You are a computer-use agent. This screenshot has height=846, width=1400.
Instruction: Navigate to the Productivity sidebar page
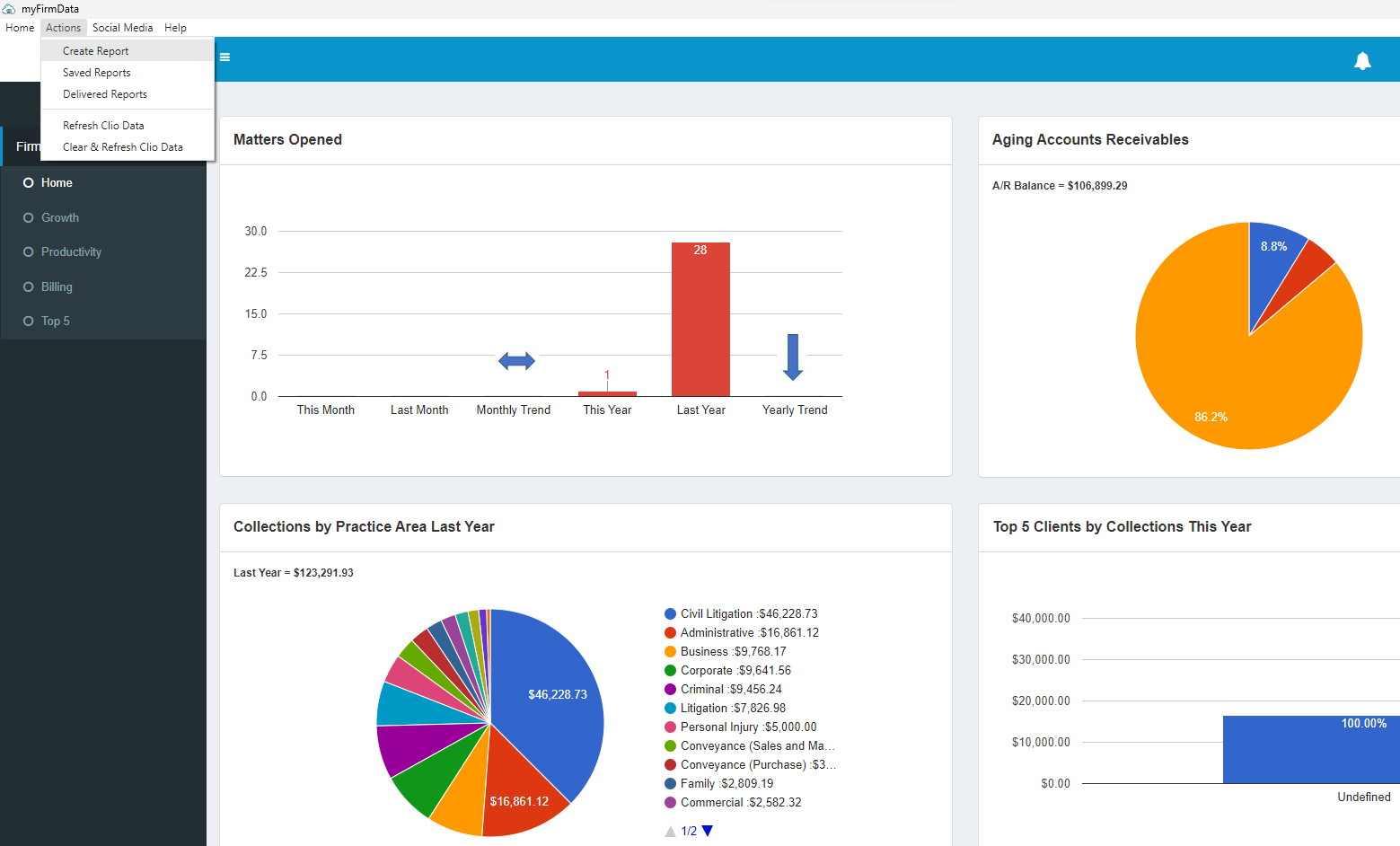click(71, 251)
